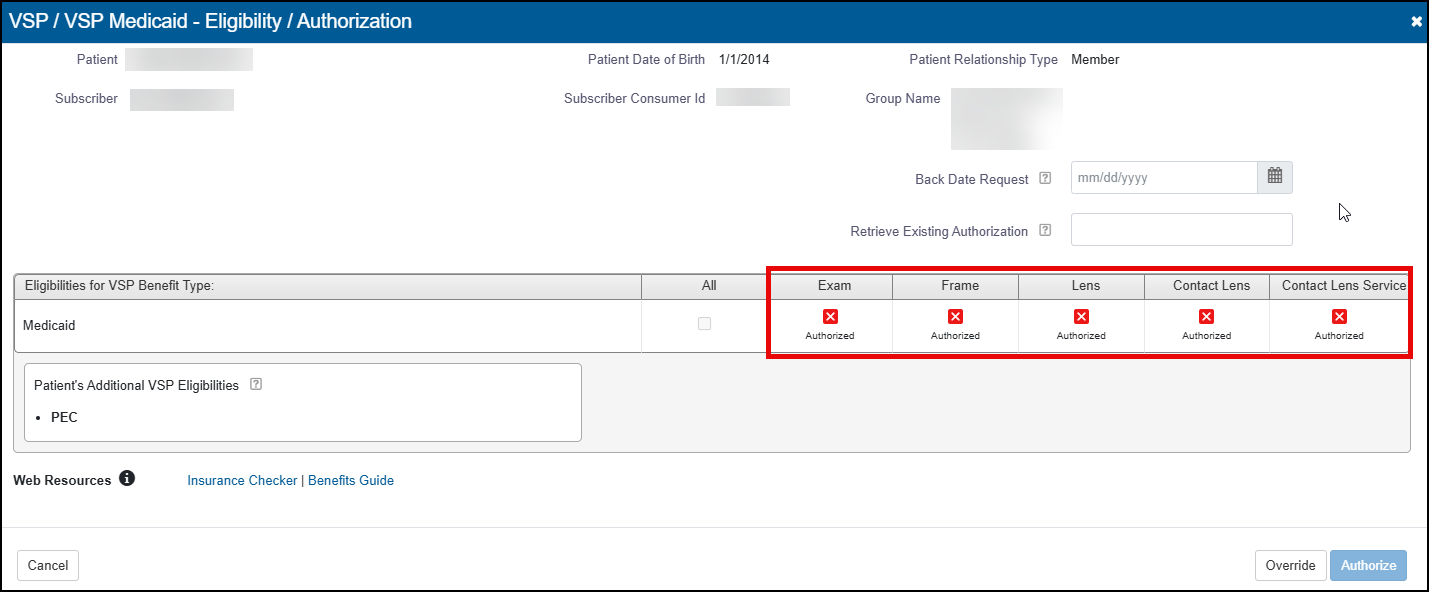Toggle the Contact Lens Service authorized checkbox
This screenshot has width=1429, height=592.
[1339, 317]
